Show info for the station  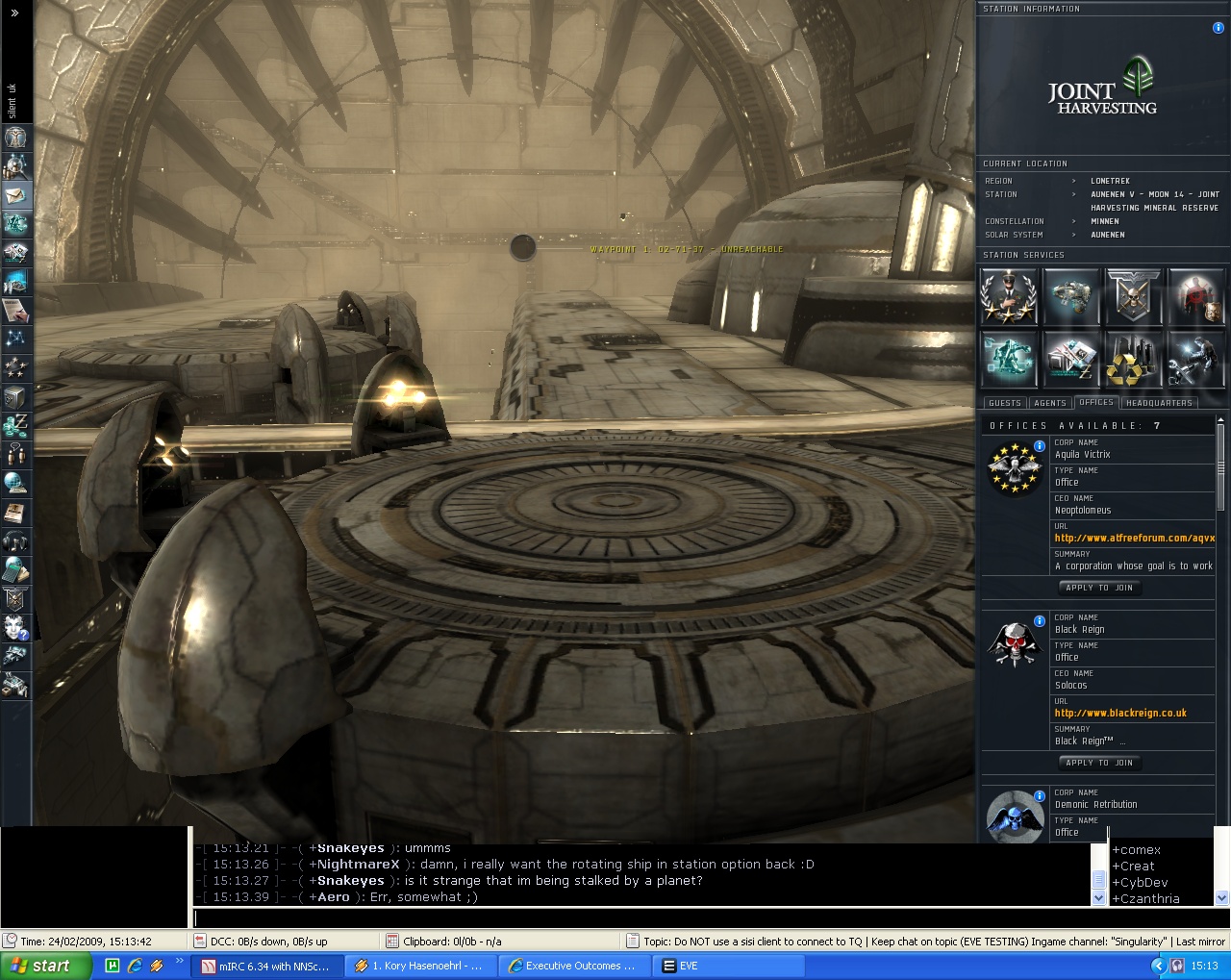(1218, 28)
